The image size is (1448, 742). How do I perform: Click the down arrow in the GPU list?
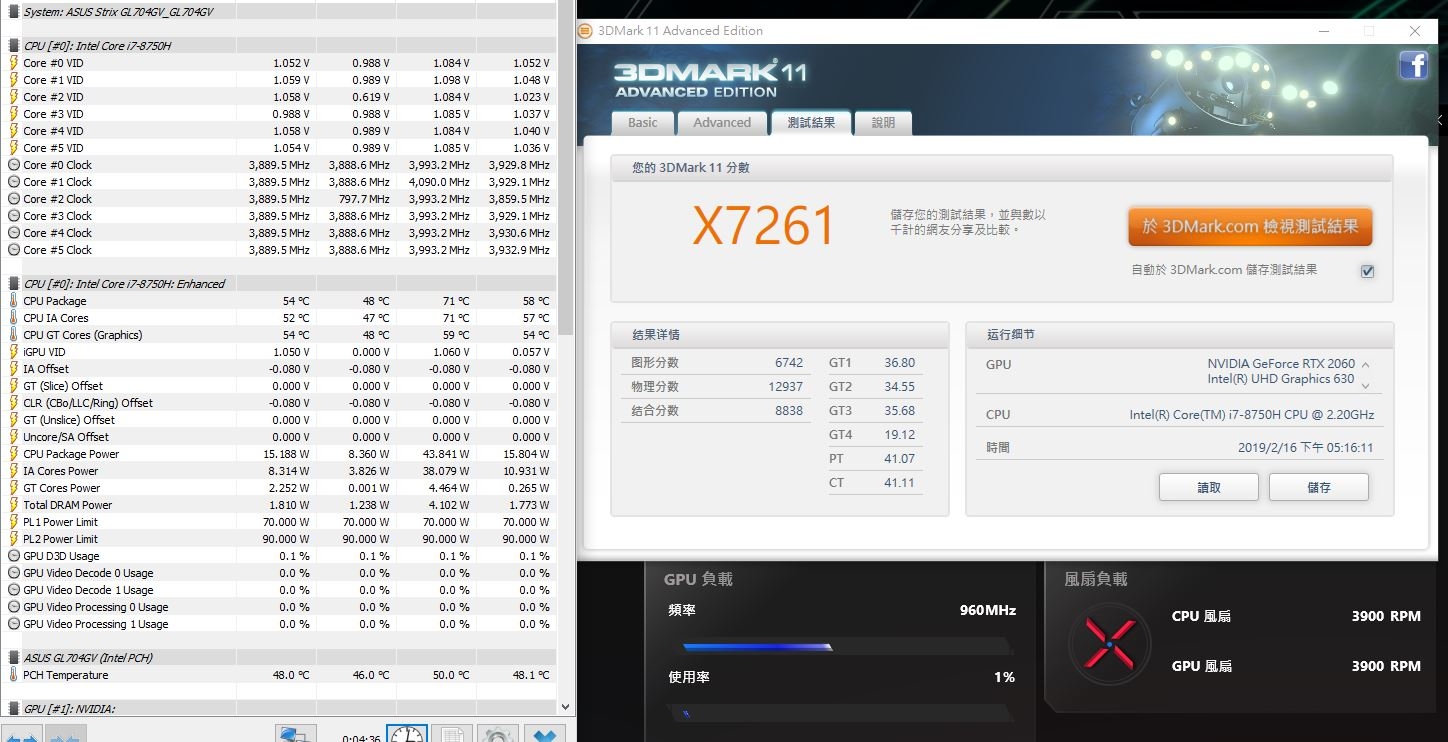pyautogui.click(x=1365, y=385)
